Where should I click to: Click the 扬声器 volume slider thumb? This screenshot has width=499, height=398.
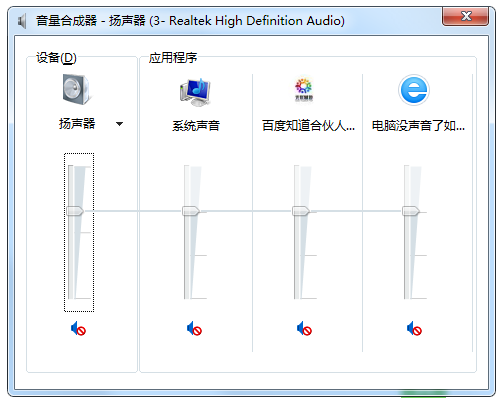[75, 211]
